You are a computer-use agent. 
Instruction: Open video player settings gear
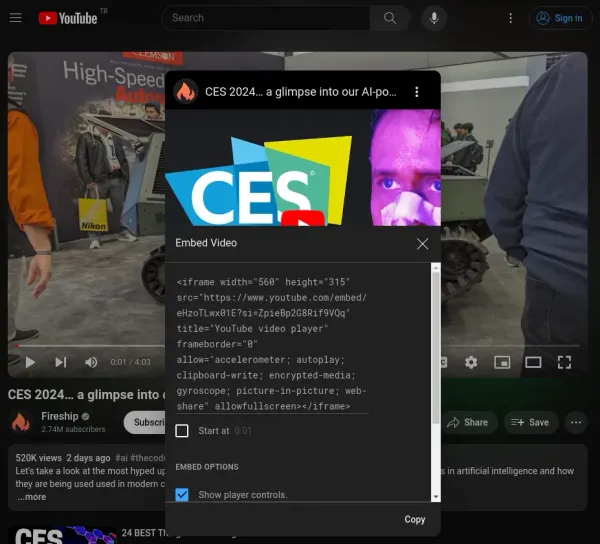471,362
